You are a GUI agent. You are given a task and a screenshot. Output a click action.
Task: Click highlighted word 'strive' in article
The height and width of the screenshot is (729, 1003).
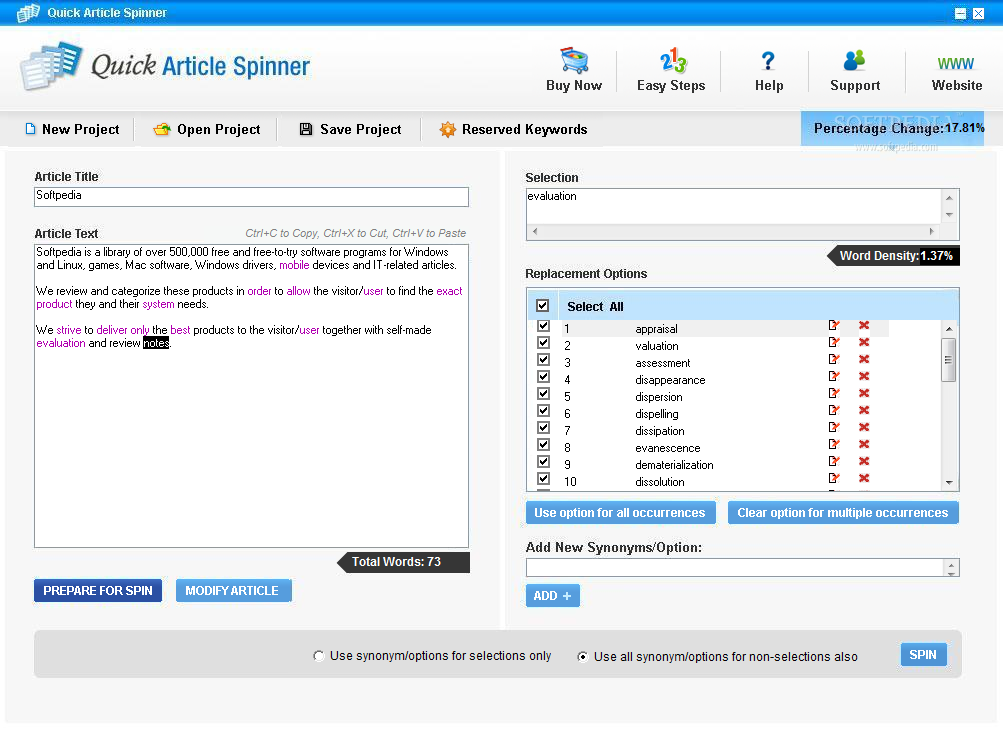click(x=68, y=330)
